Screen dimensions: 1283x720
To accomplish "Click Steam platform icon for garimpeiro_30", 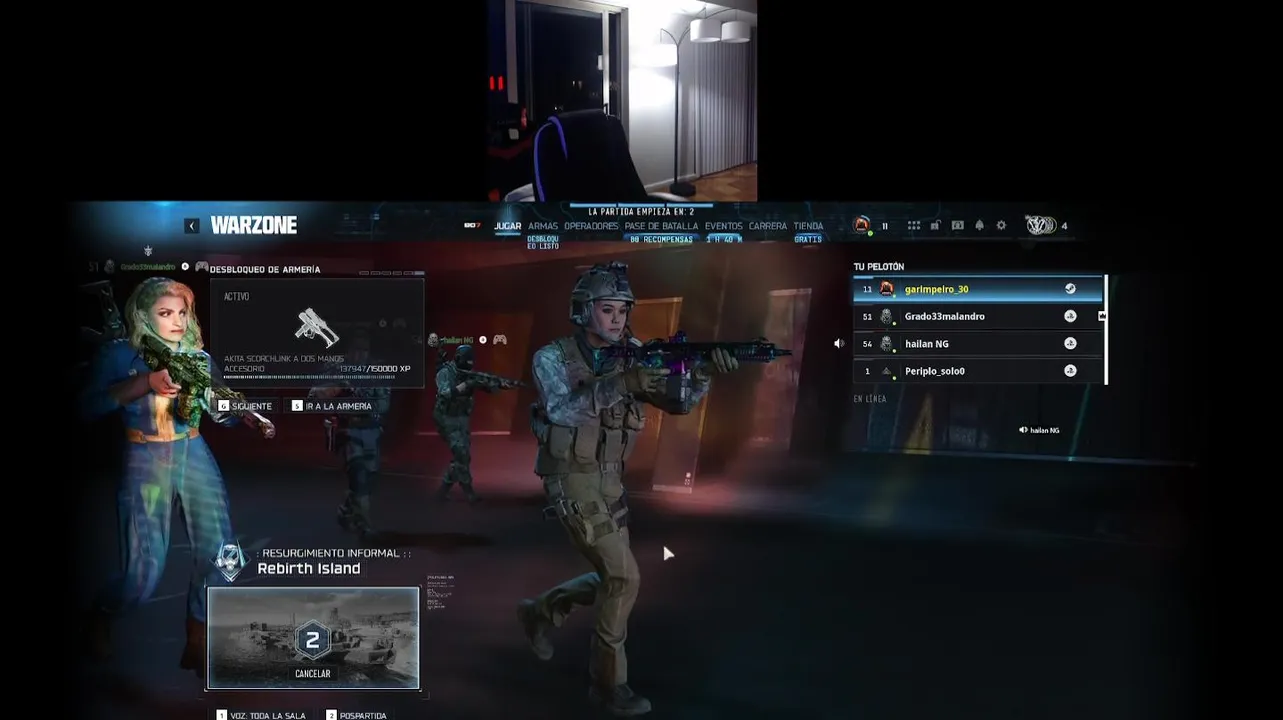I will click(1070, 289).
